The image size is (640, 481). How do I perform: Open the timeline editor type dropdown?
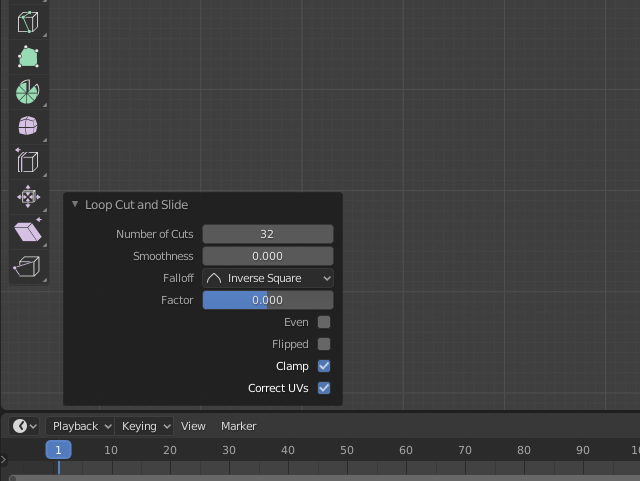[x=25, y=426]
